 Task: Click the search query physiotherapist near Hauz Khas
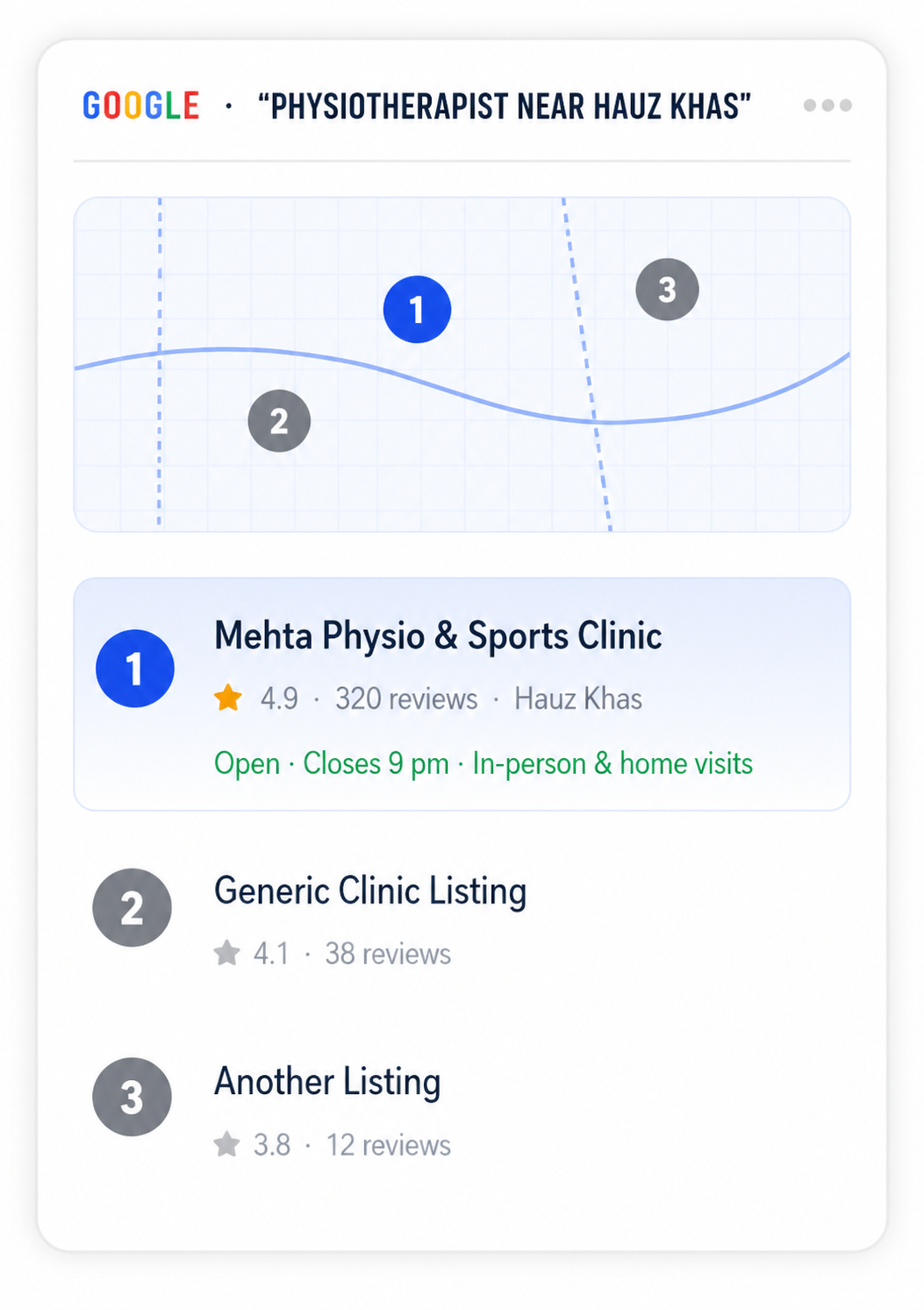click(505, 106)
